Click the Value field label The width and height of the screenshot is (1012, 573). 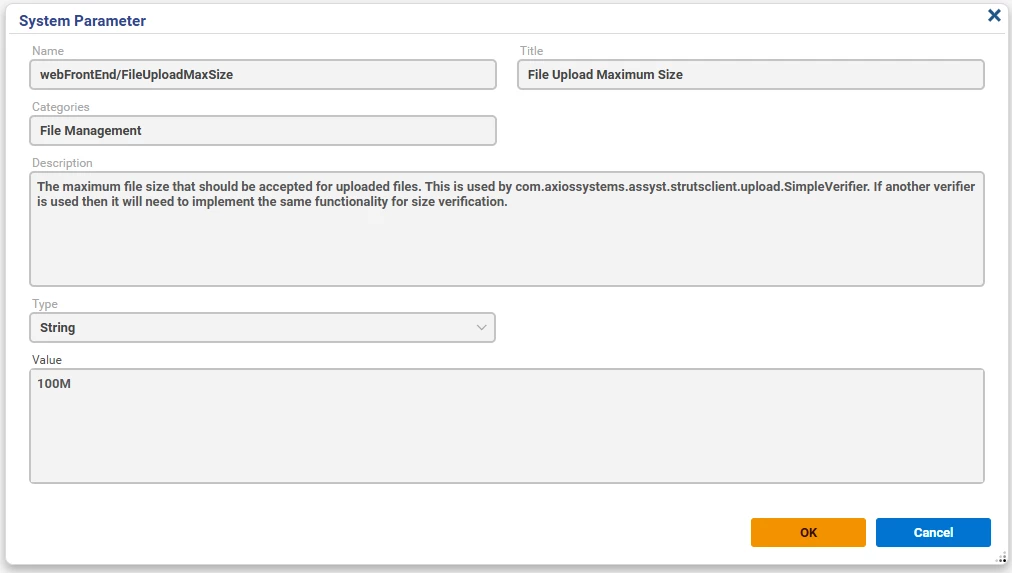click(46, 360)
